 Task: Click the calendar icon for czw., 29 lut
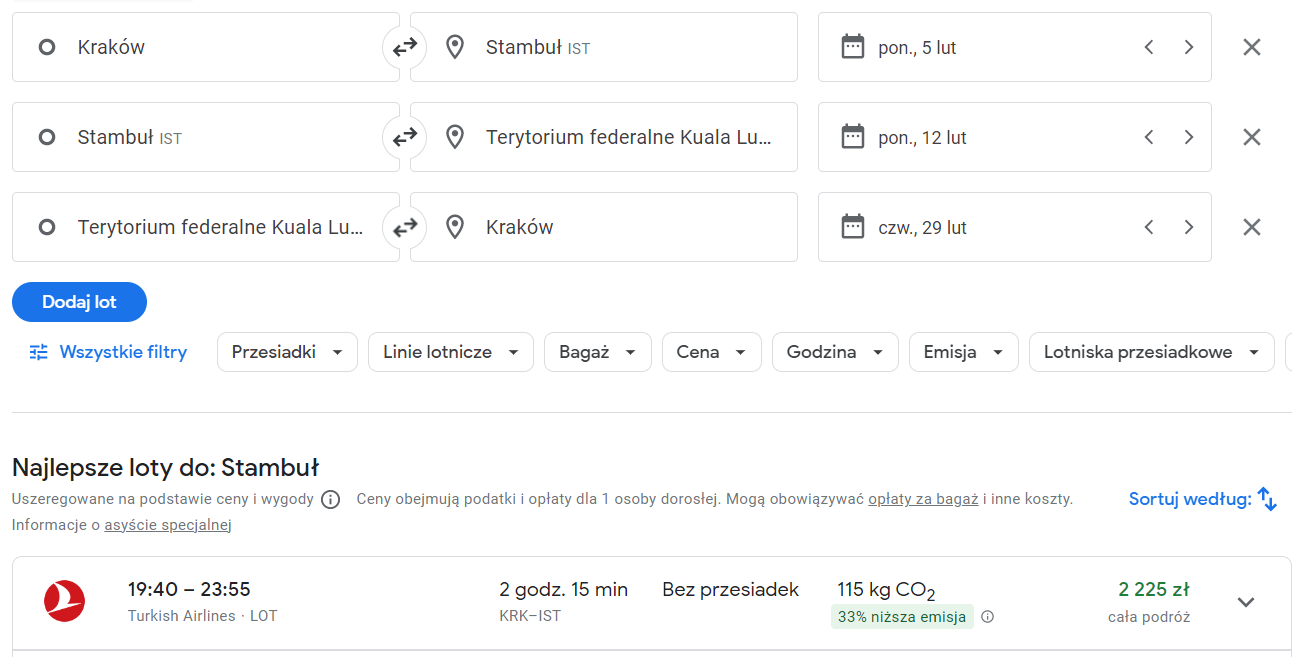pyautogui.click(x=852, y=227)
